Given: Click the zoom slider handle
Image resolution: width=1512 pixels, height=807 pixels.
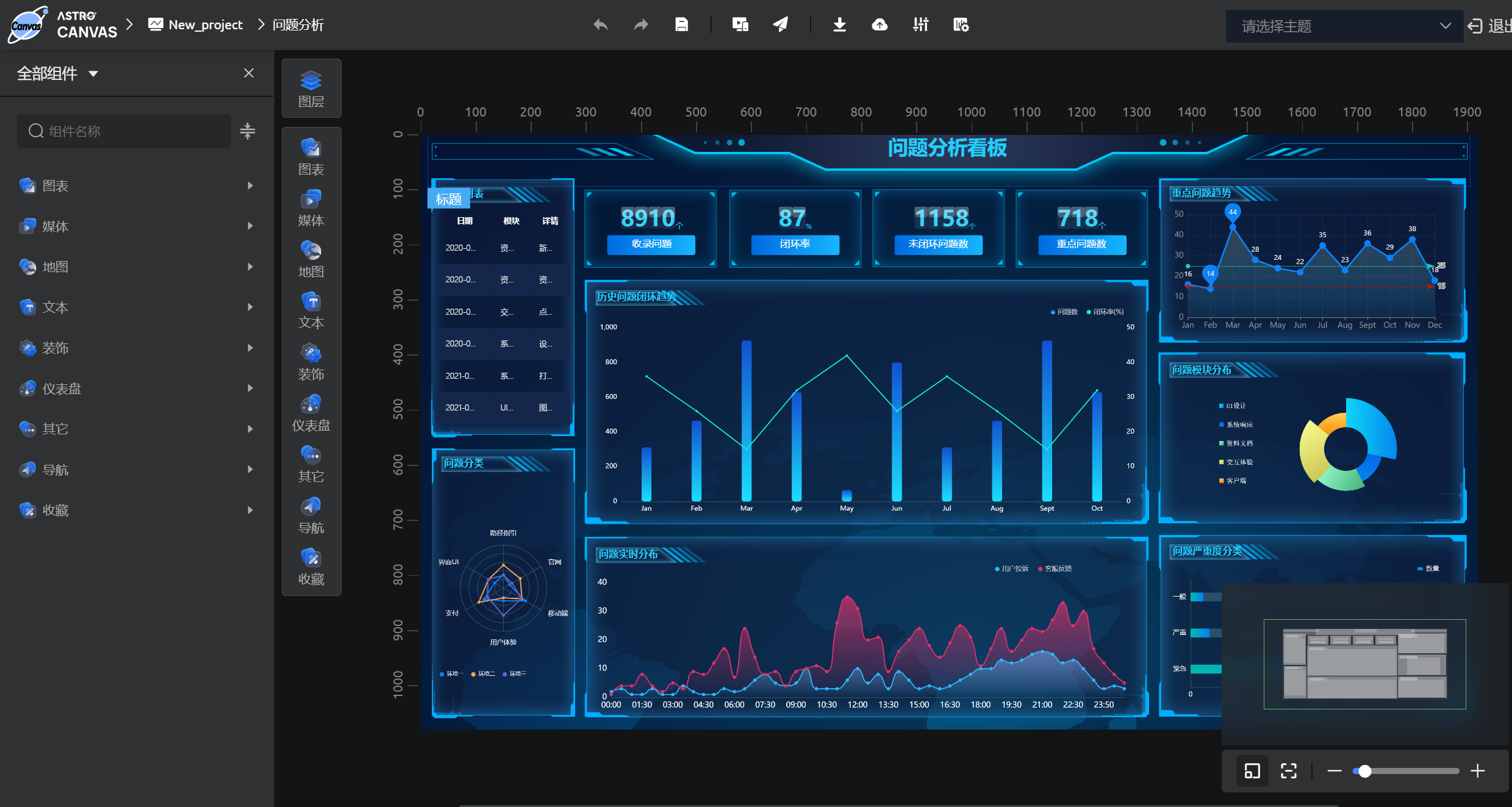Looking at the screenshot, I should [x=1364, y=771].
